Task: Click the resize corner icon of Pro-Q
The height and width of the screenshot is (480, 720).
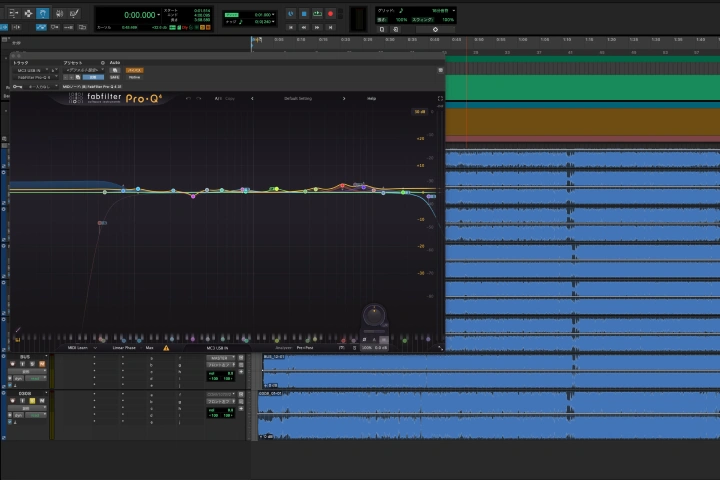Action: [440, 348]
